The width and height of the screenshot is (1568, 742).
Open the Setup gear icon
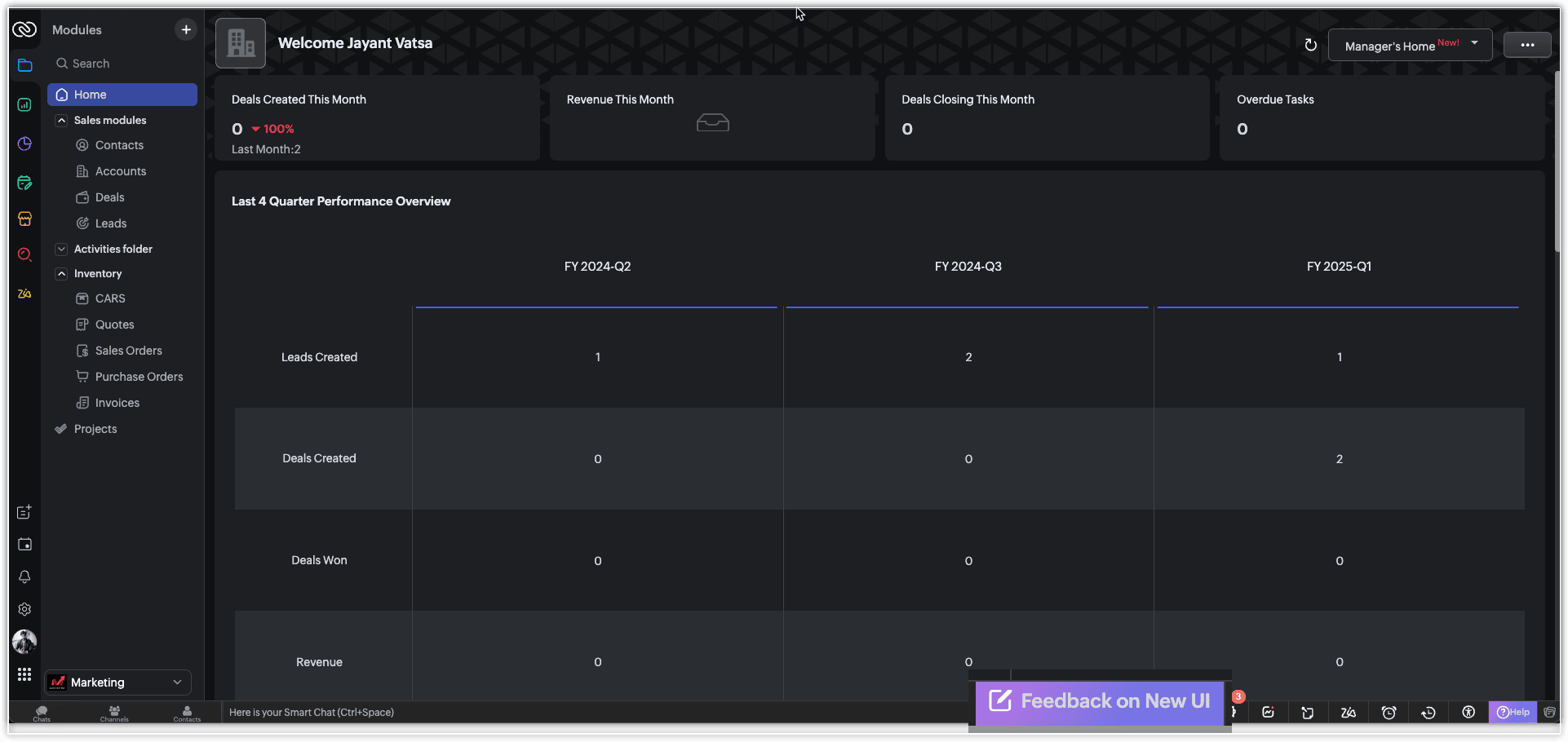(x=24, y=609)
